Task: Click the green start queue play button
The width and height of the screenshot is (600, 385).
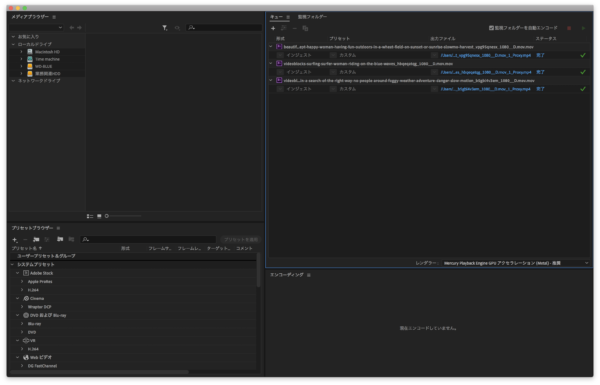Action: tap(583, 28)
